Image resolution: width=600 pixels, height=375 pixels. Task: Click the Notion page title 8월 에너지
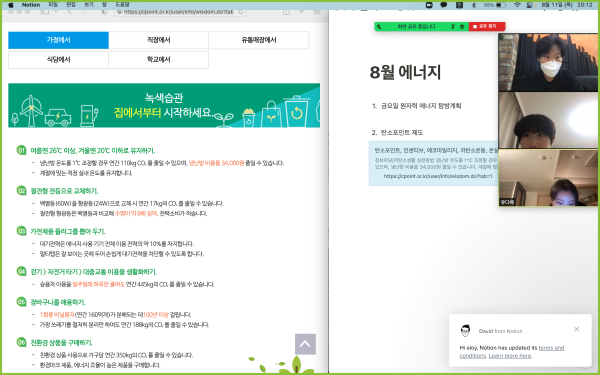pos(405,72)
